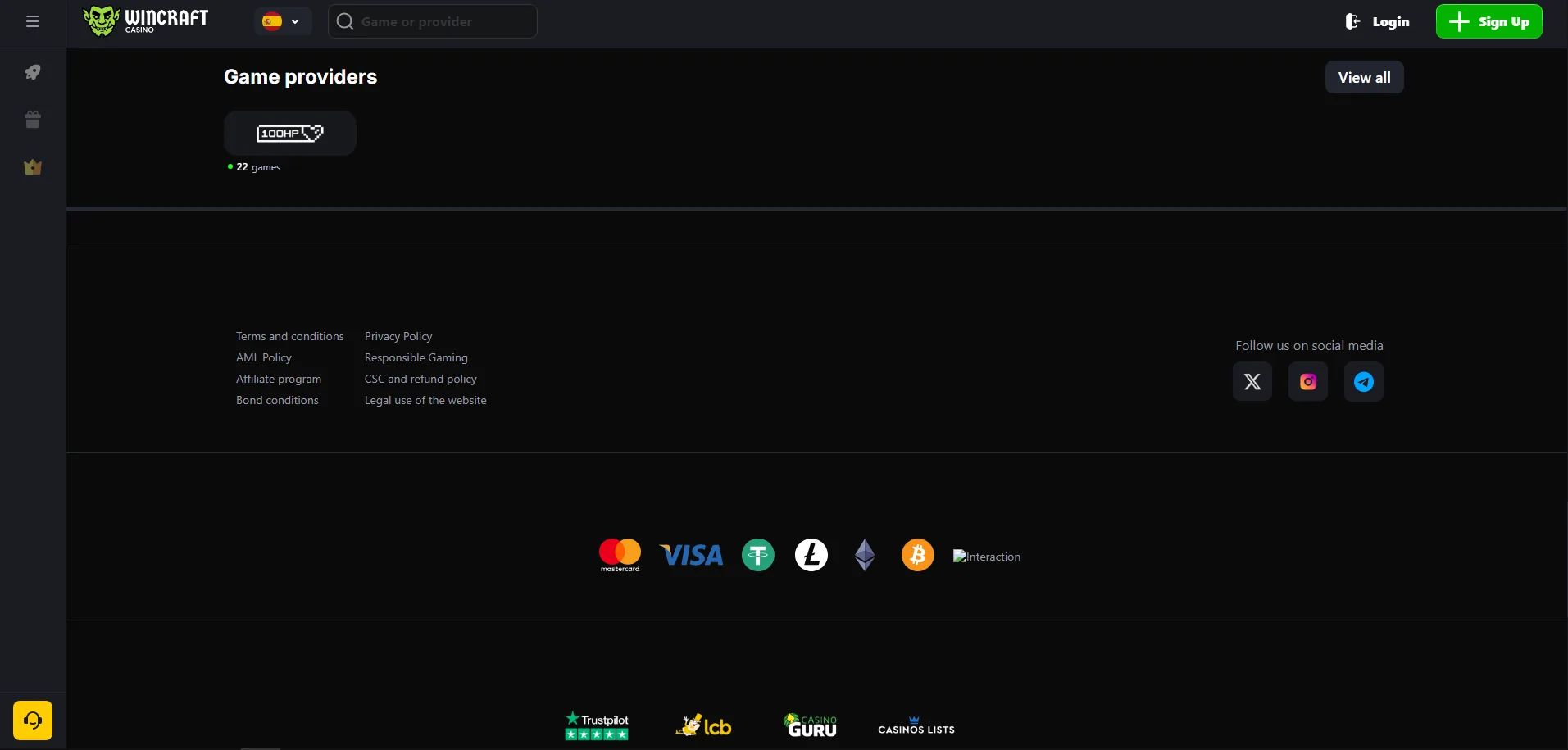Open the yellow live support headset button

(x=33, y=720)
